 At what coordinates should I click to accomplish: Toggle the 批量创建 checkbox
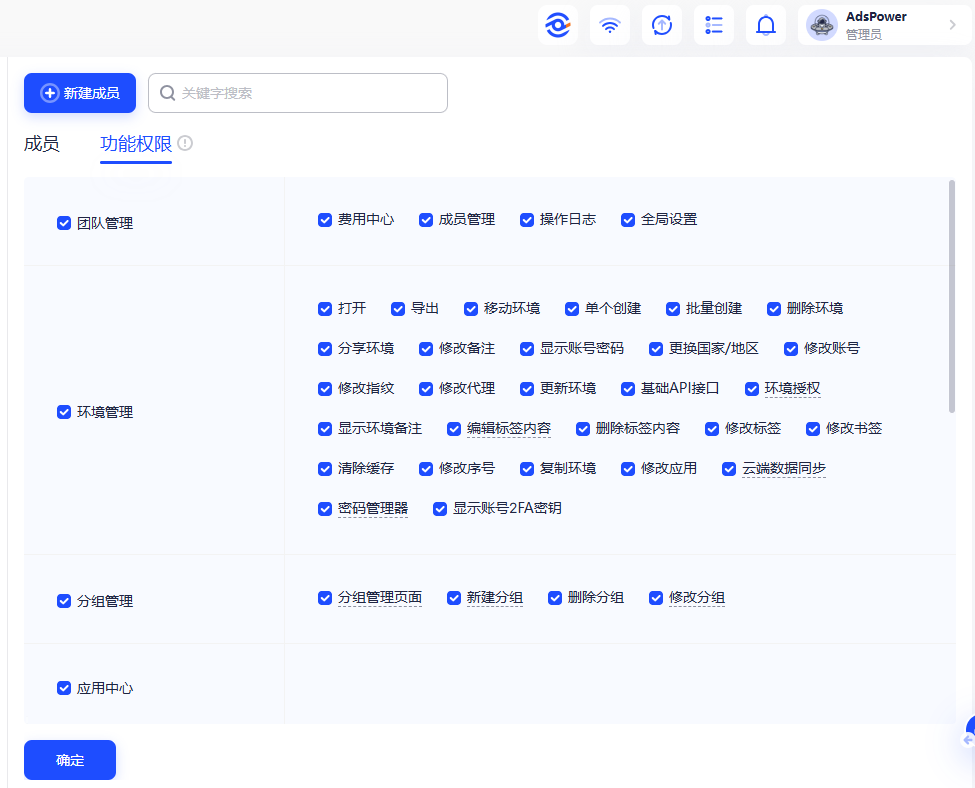click(673, 308)
